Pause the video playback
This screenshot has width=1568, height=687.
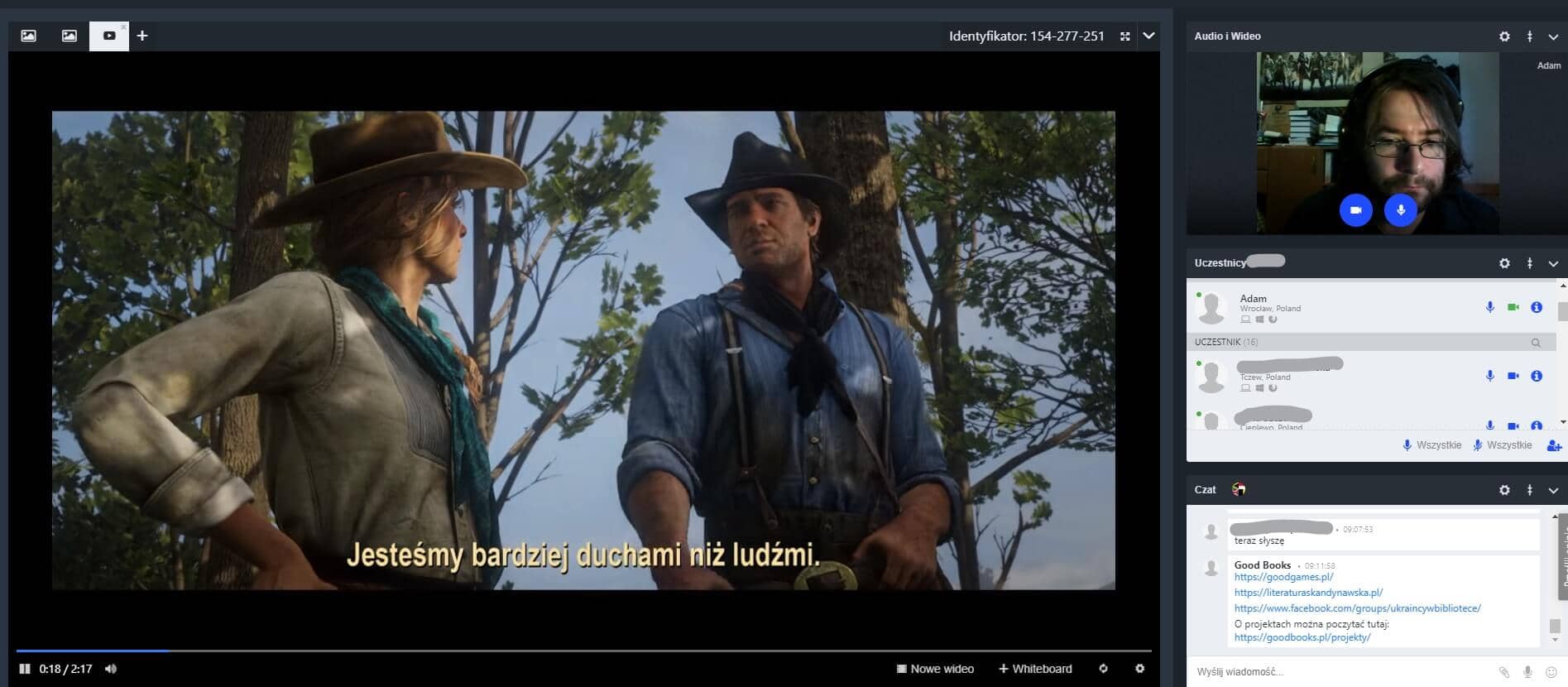tap(25, 669)
